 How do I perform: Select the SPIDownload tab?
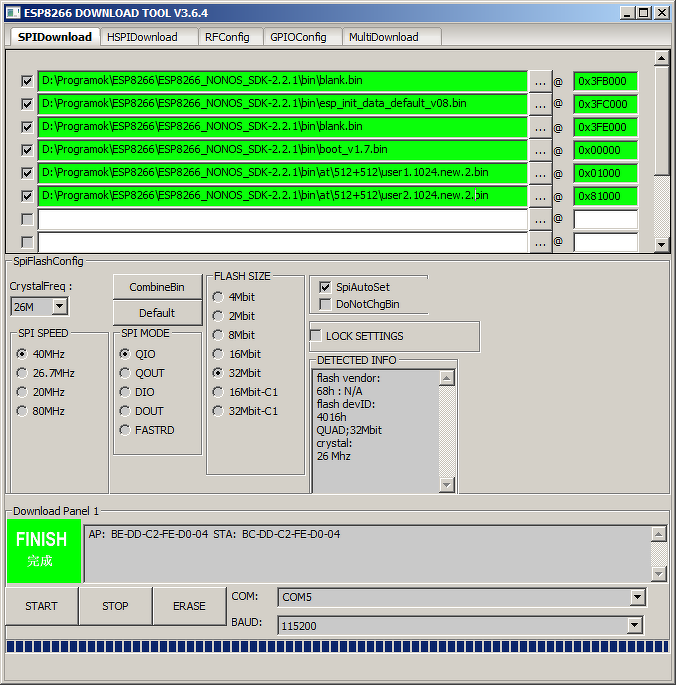click(55, 37)
